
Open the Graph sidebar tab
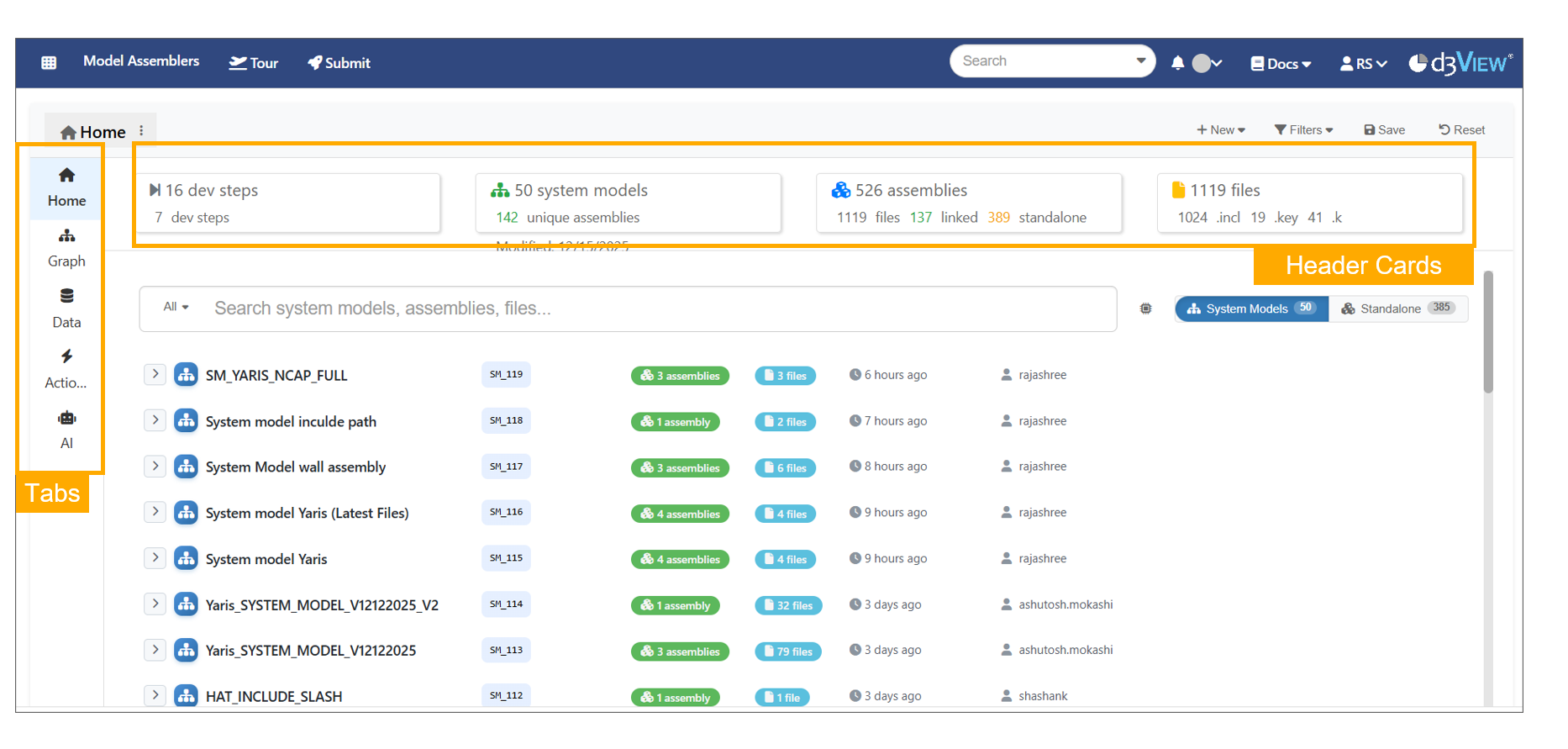[x=66, y=248]
